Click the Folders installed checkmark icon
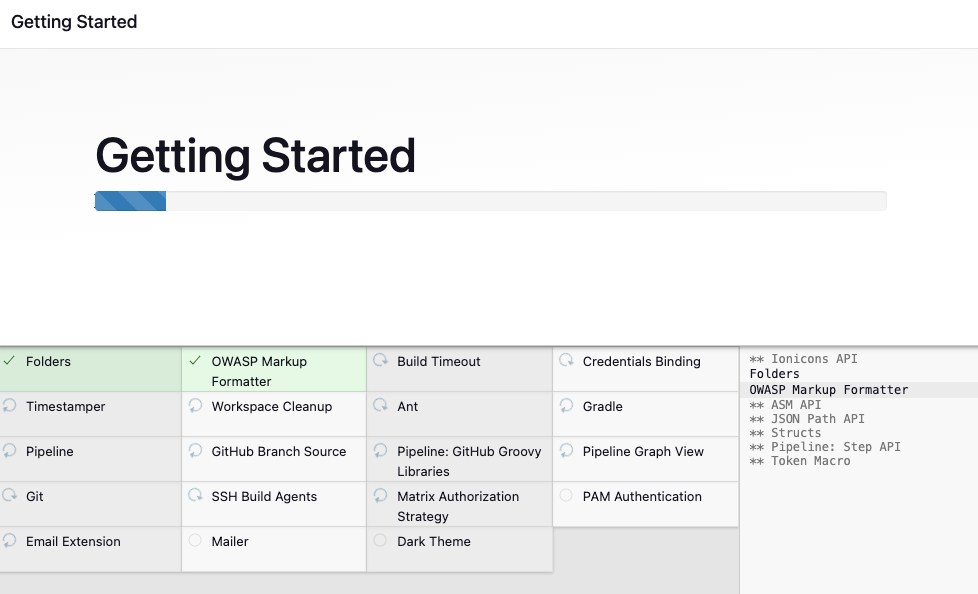978x594 pixels. pos(9,361)
